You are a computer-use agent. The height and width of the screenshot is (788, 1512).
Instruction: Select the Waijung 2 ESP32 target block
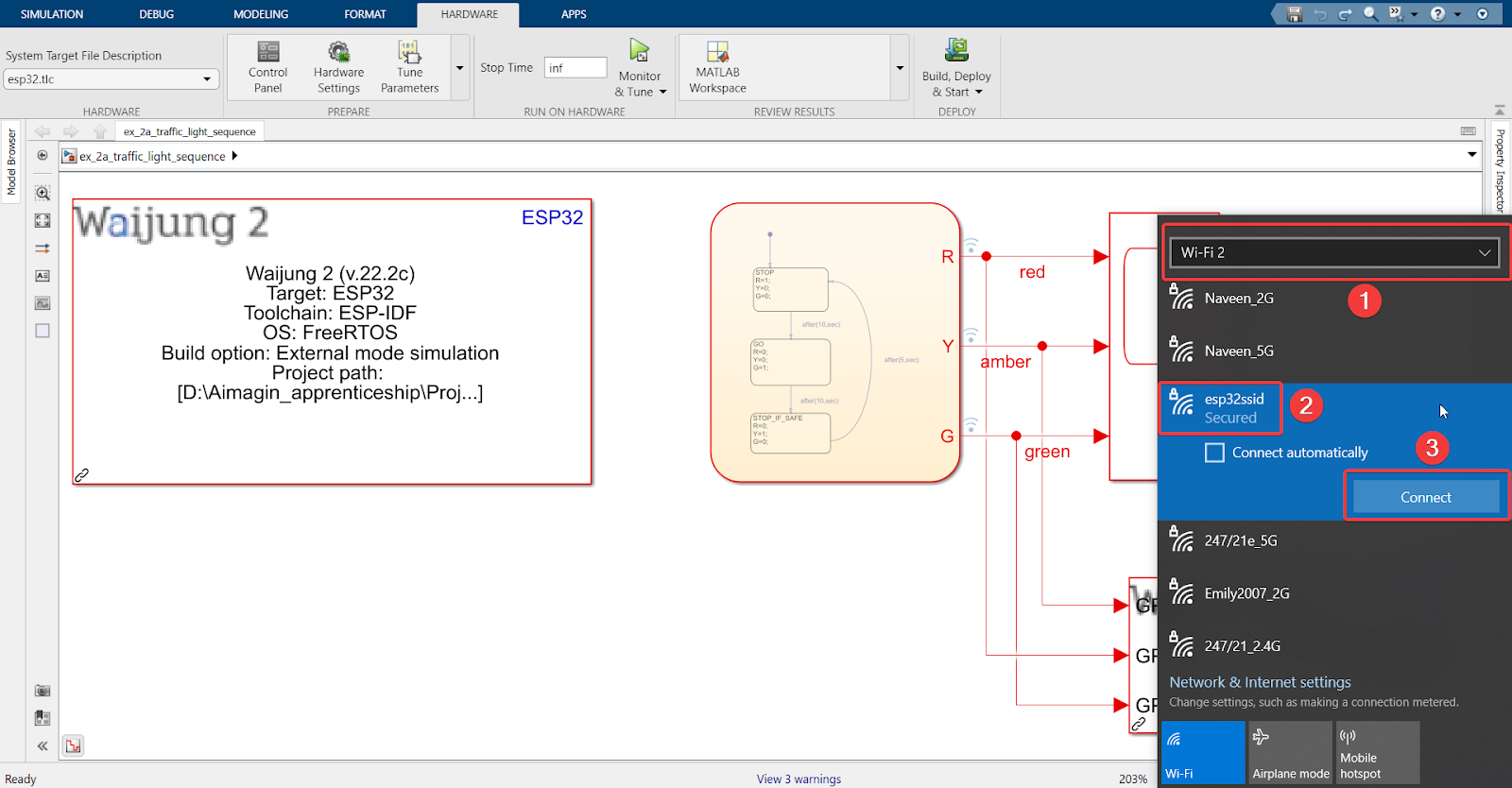(x=332, y=342)
